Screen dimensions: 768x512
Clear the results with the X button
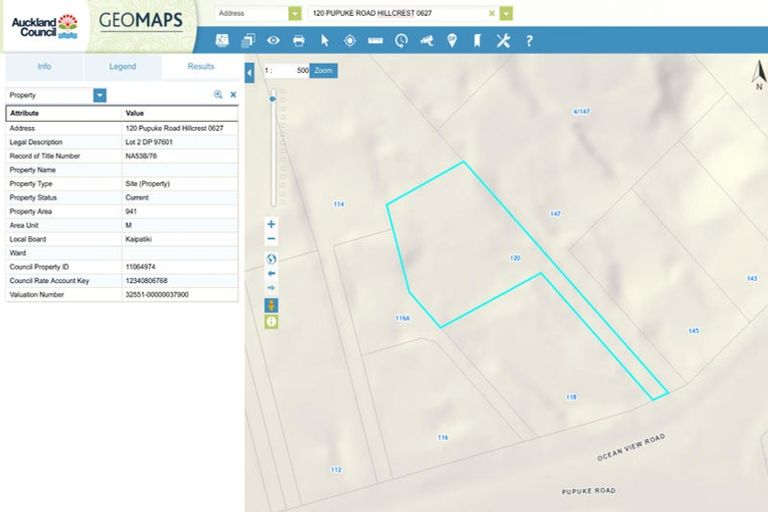pos(233,95)
